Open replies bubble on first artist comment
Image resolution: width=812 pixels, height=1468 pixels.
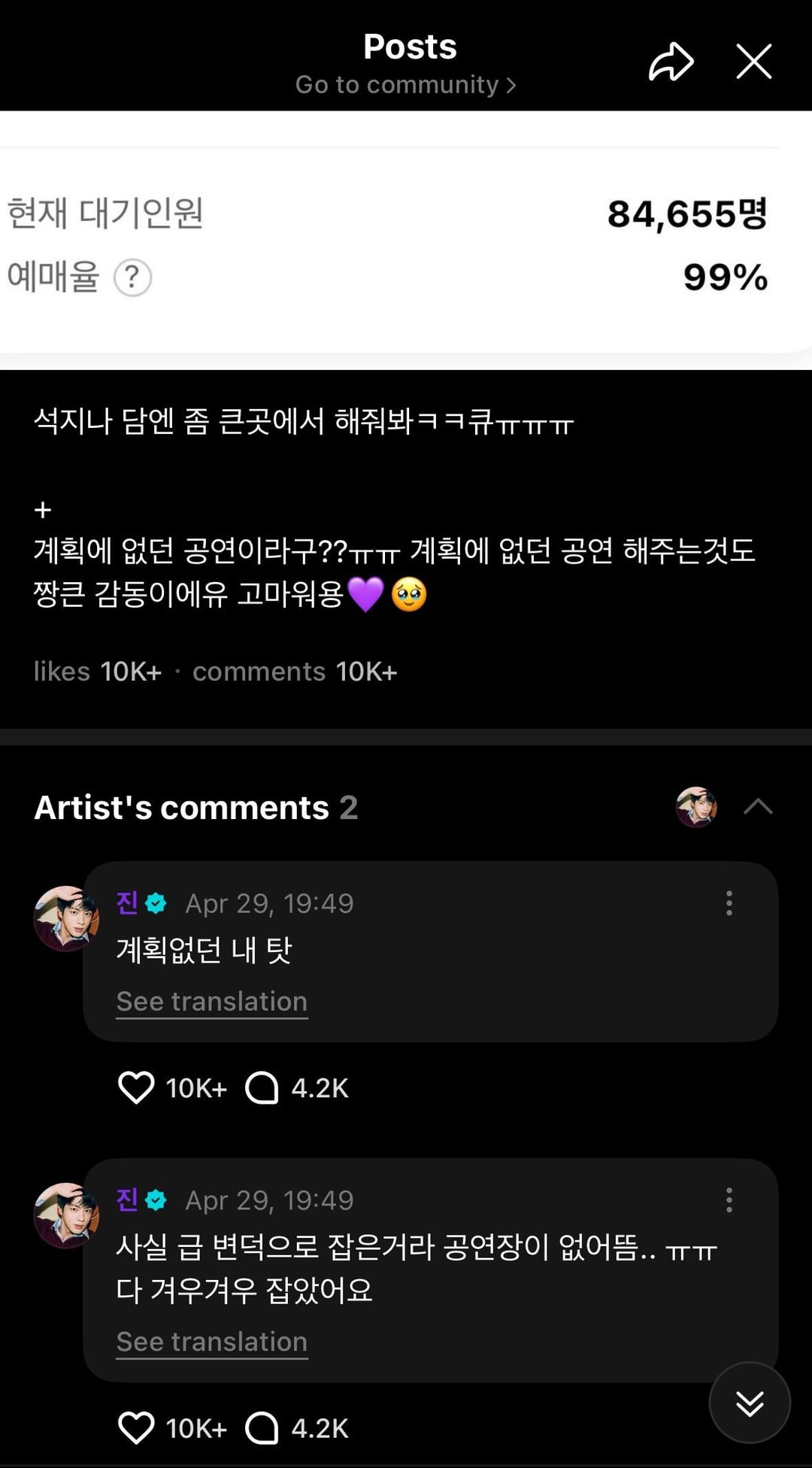[x=262, y=1088]
